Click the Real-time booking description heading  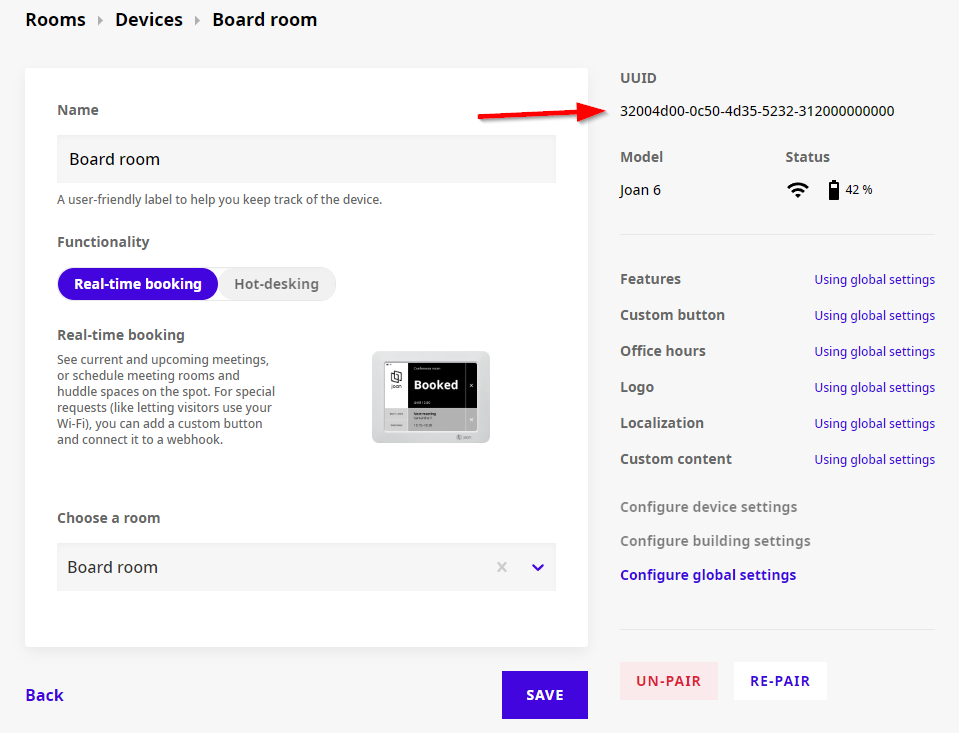coord(121,335)
